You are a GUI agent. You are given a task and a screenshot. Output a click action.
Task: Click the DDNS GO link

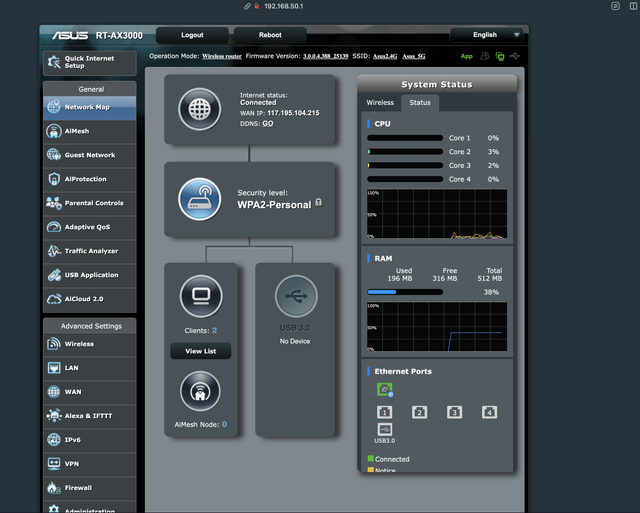268,124
